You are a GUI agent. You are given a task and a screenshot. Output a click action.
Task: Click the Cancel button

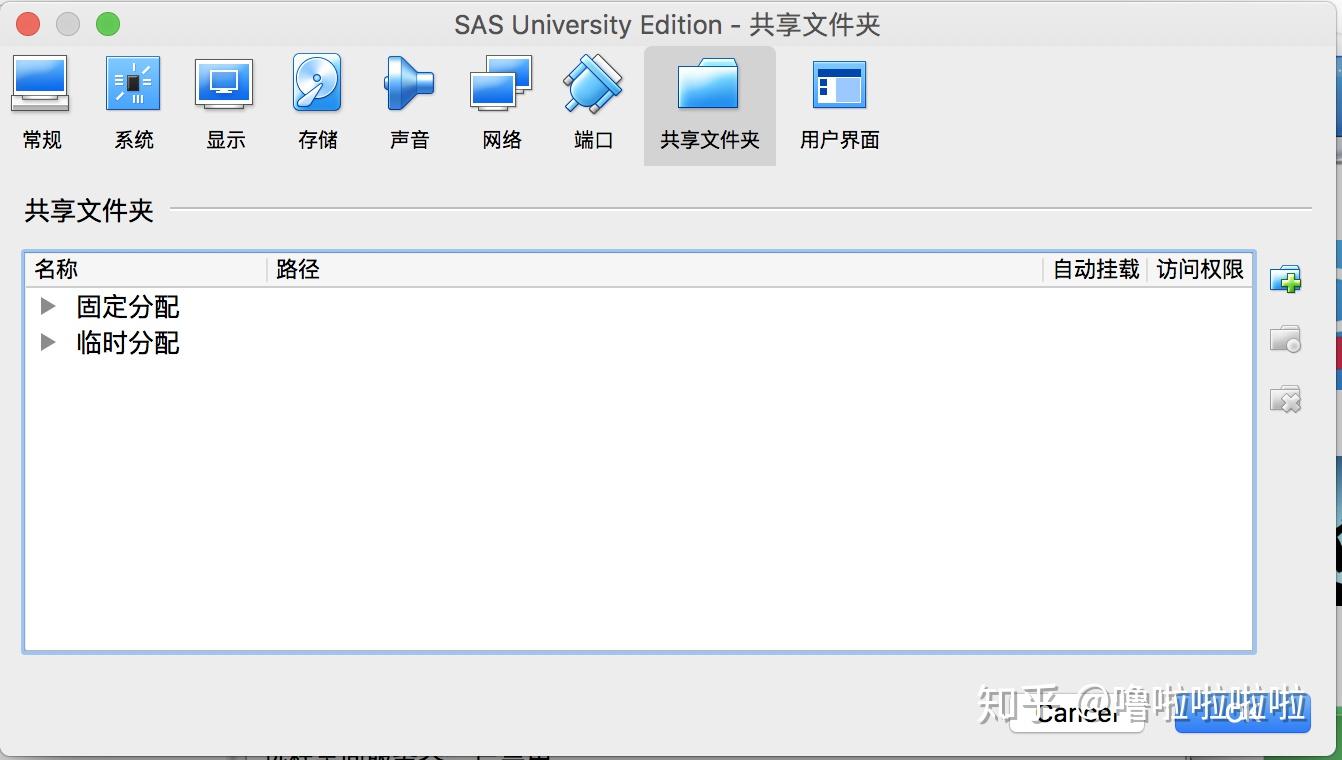click(1076, 713)
